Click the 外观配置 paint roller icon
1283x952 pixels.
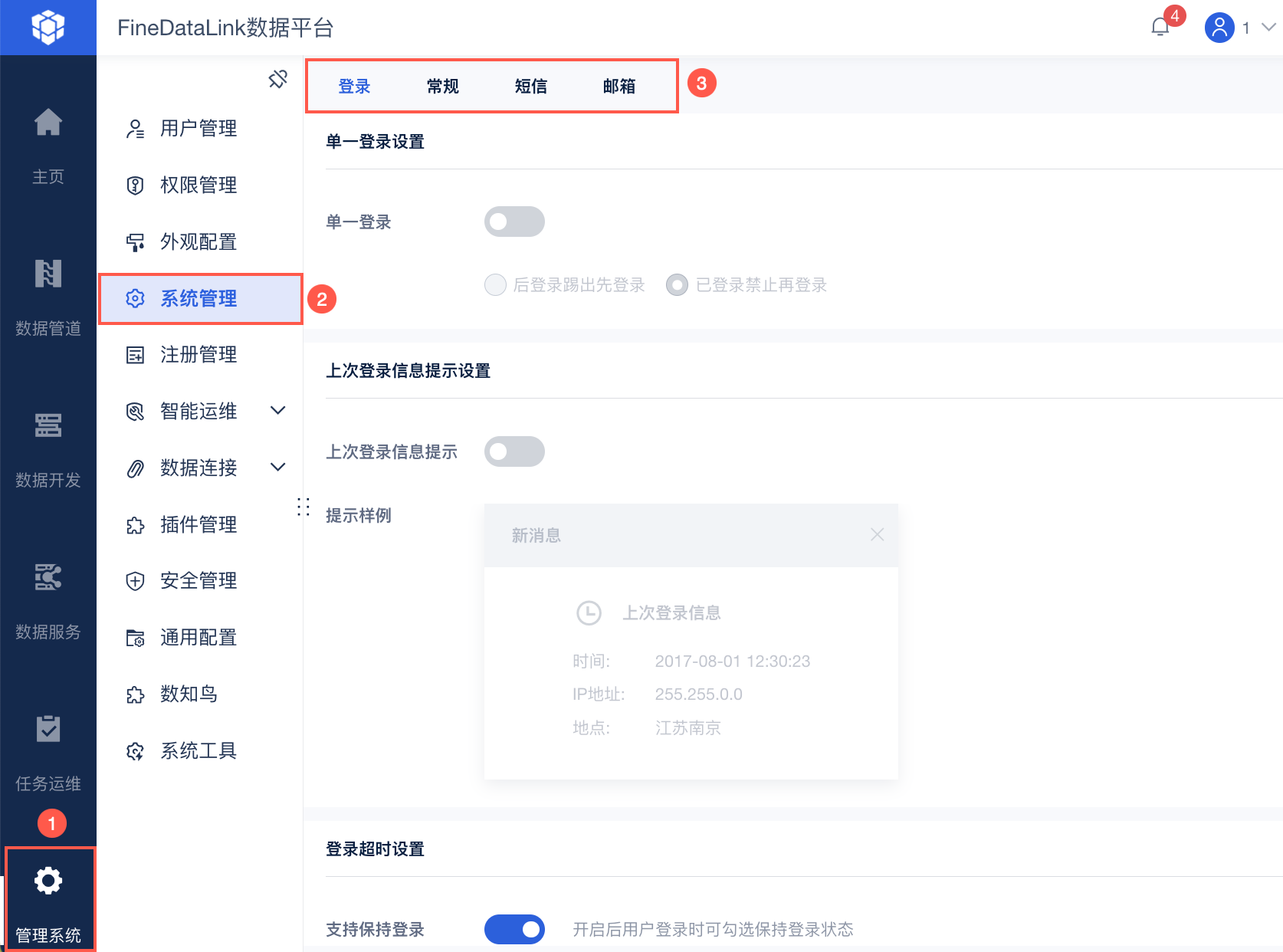135,242
